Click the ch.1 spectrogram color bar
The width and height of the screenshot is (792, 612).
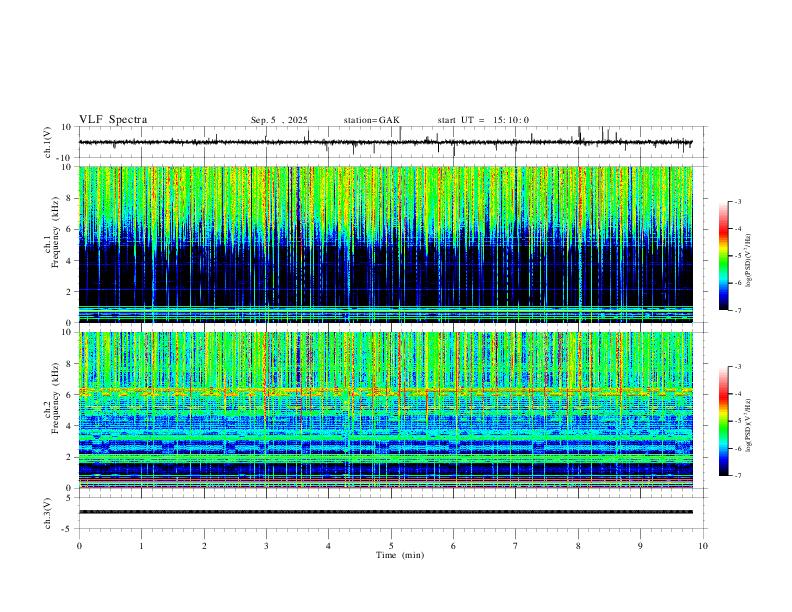click(x=723, y=256)
